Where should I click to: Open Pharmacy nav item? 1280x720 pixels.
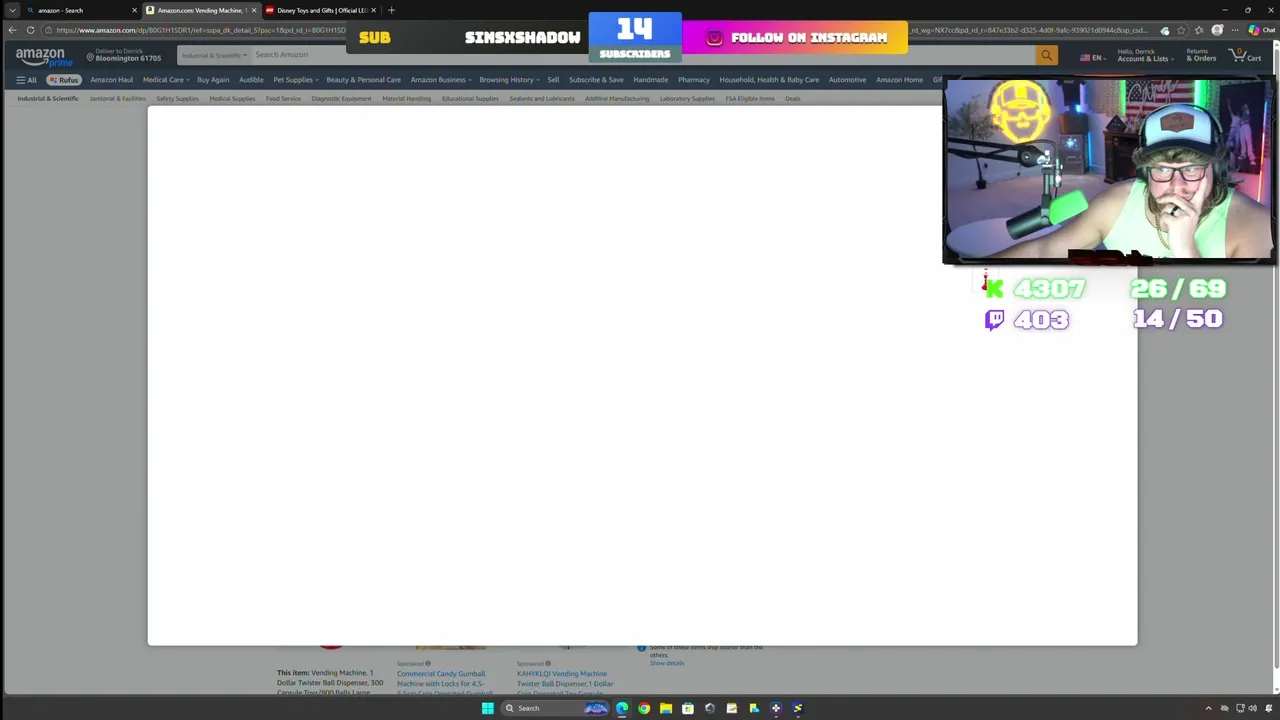pyautogui.click(x=693, y=80)
